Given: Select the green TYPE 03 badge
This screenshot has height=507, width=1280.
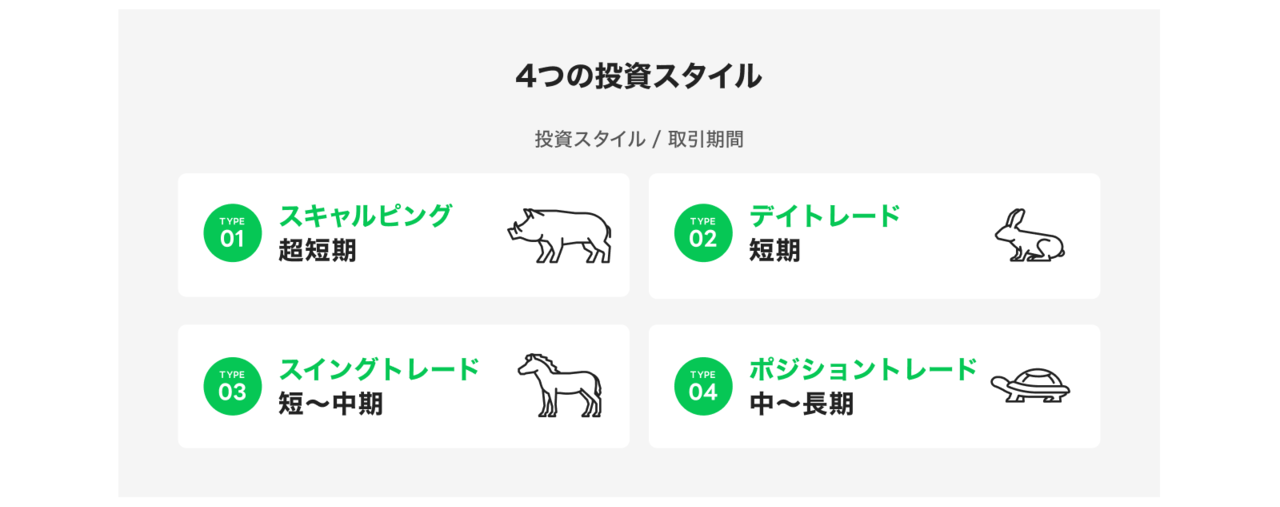Looking at the screenshot, I should 232,387.
